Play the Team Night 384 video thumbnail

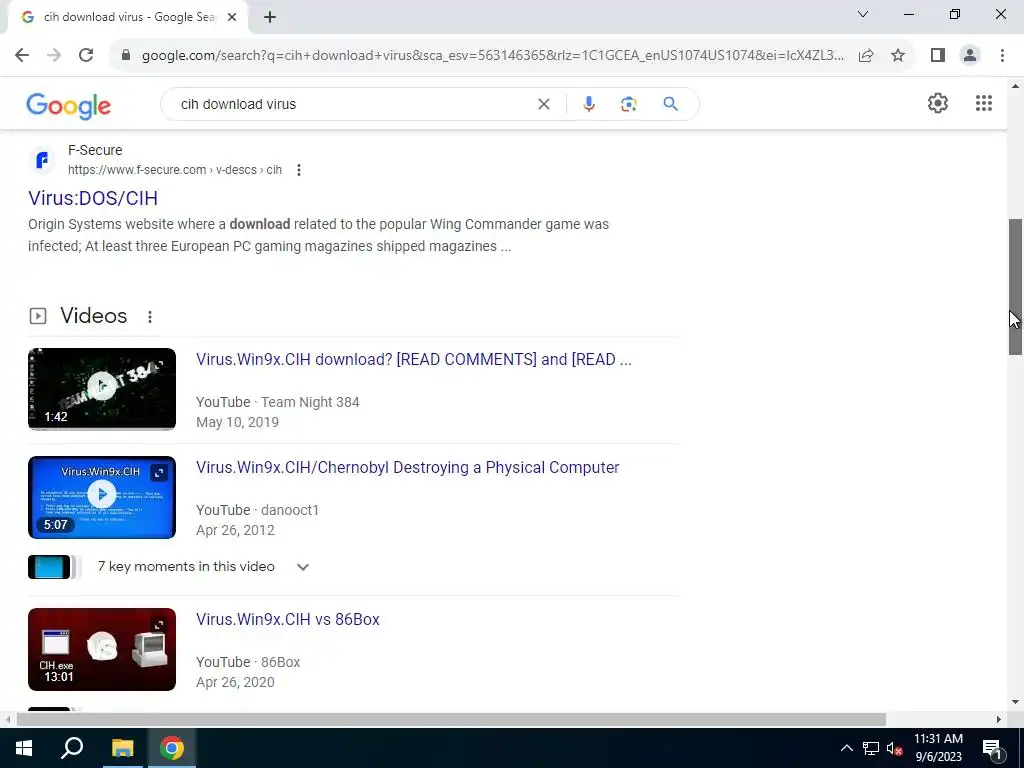point(102,389)
